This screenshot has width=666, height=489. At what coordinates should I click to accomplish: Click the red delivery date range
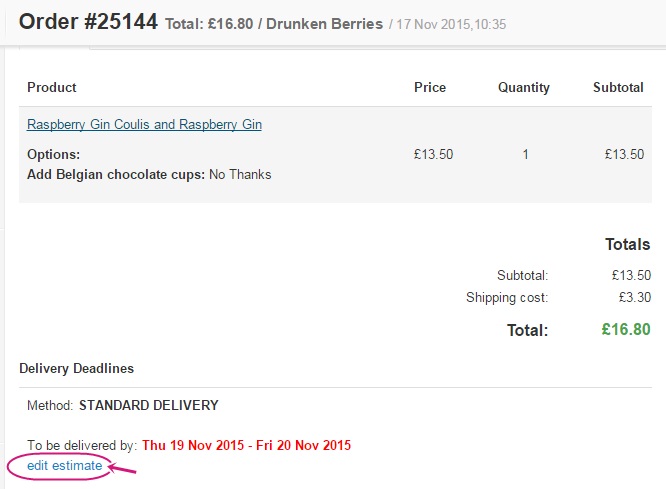tap(246, 445)
